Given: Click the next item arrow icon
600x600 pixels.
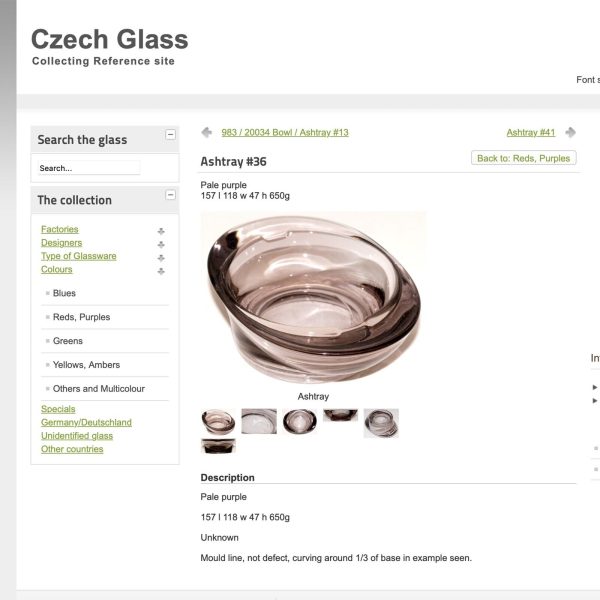Looking at the screenshot, I should coord(570,132).
